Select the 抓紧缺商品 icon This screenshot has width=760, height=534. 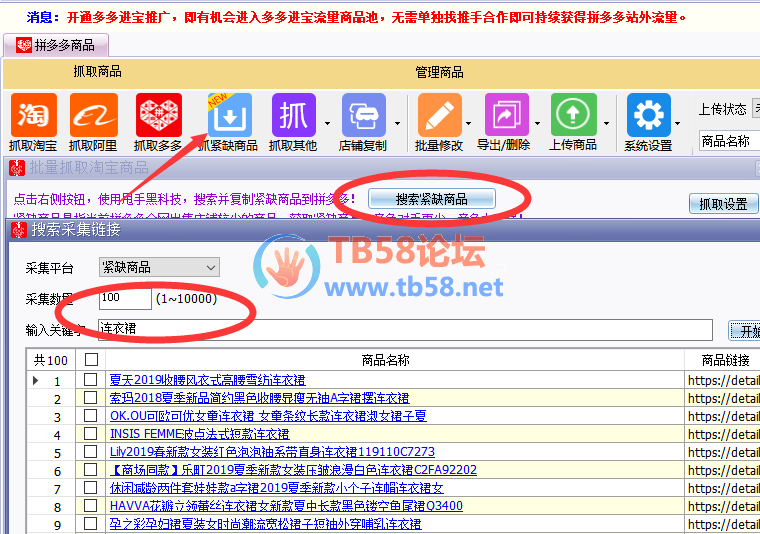coord(228,115)
